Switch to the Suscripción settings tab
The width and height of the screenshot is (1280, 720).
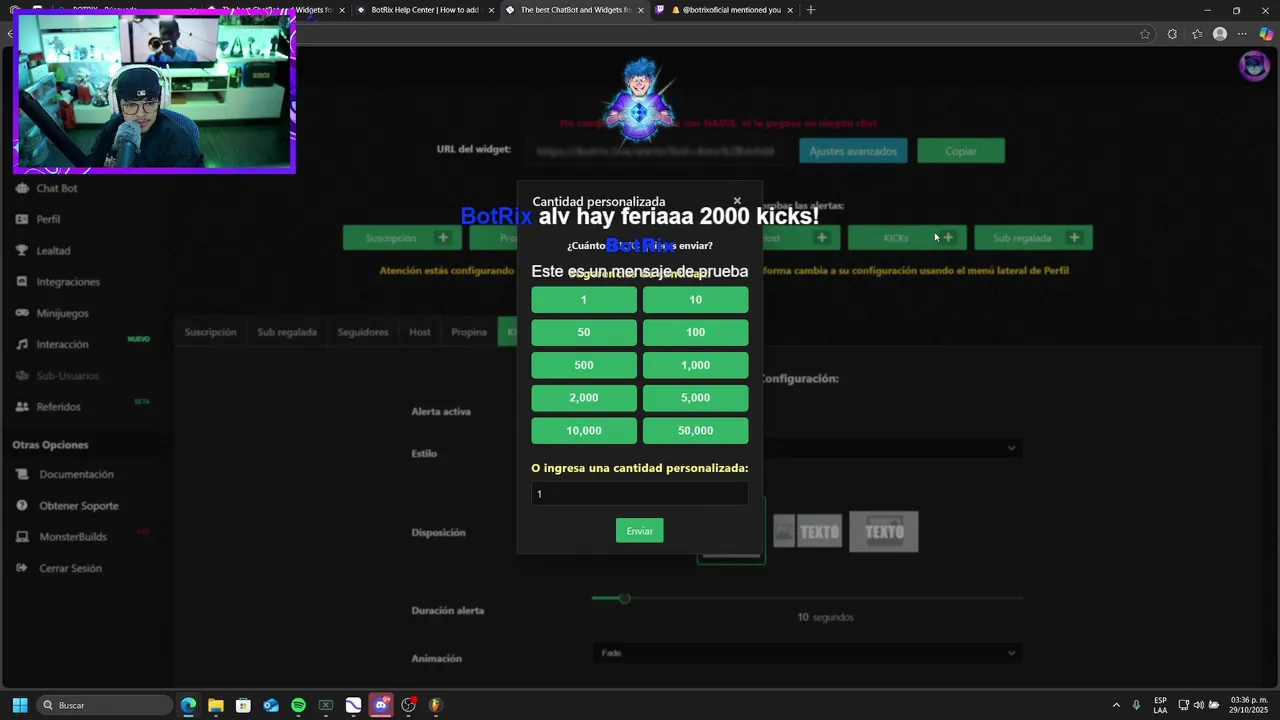point(210,332)
